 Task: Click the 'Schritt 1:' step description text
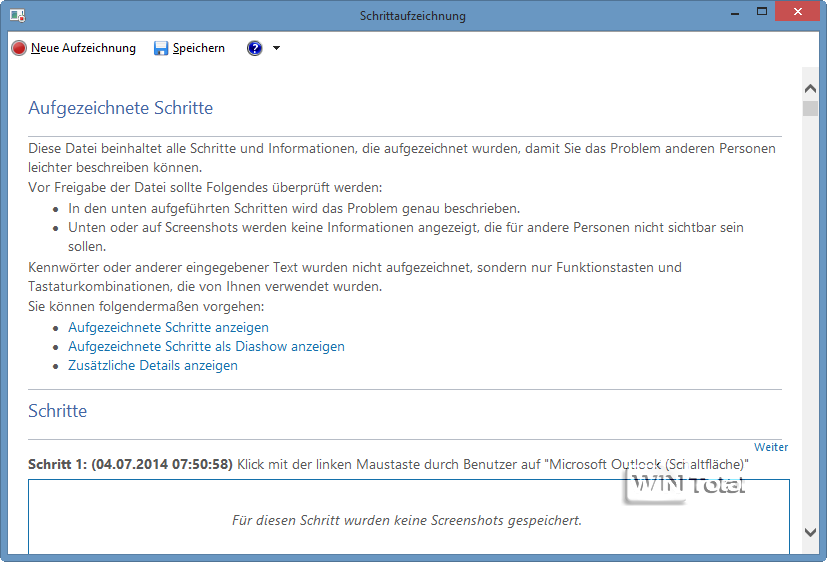388,464
